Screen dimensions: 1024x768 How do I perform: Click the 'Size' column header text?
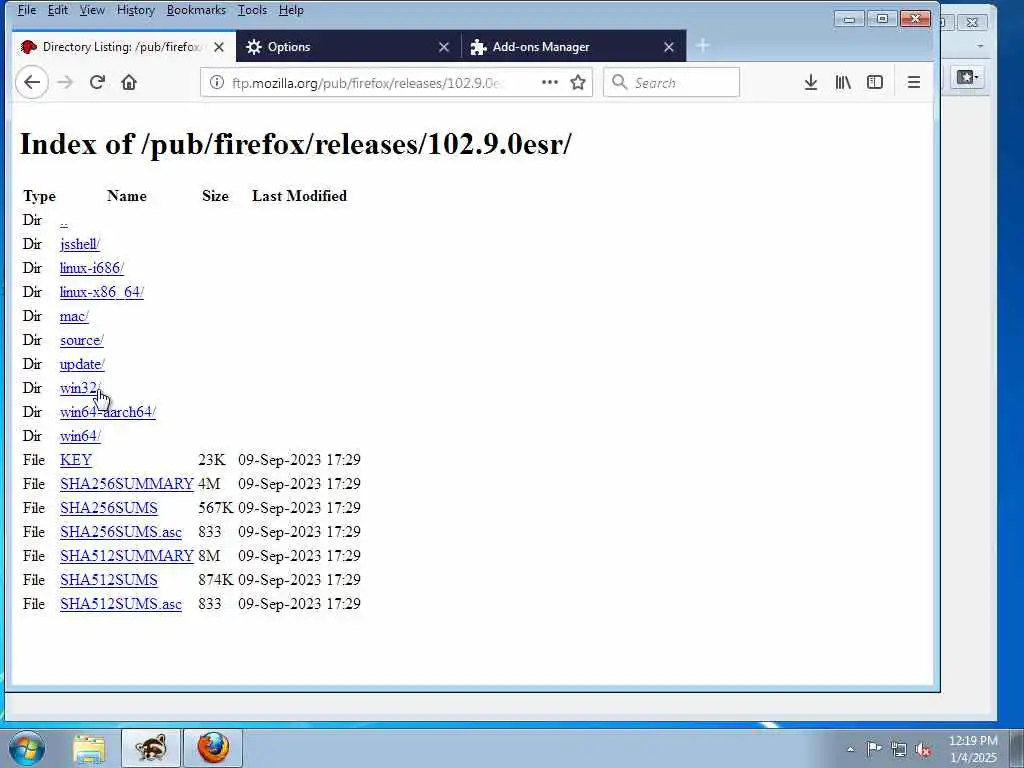click(x=215, y=196)
